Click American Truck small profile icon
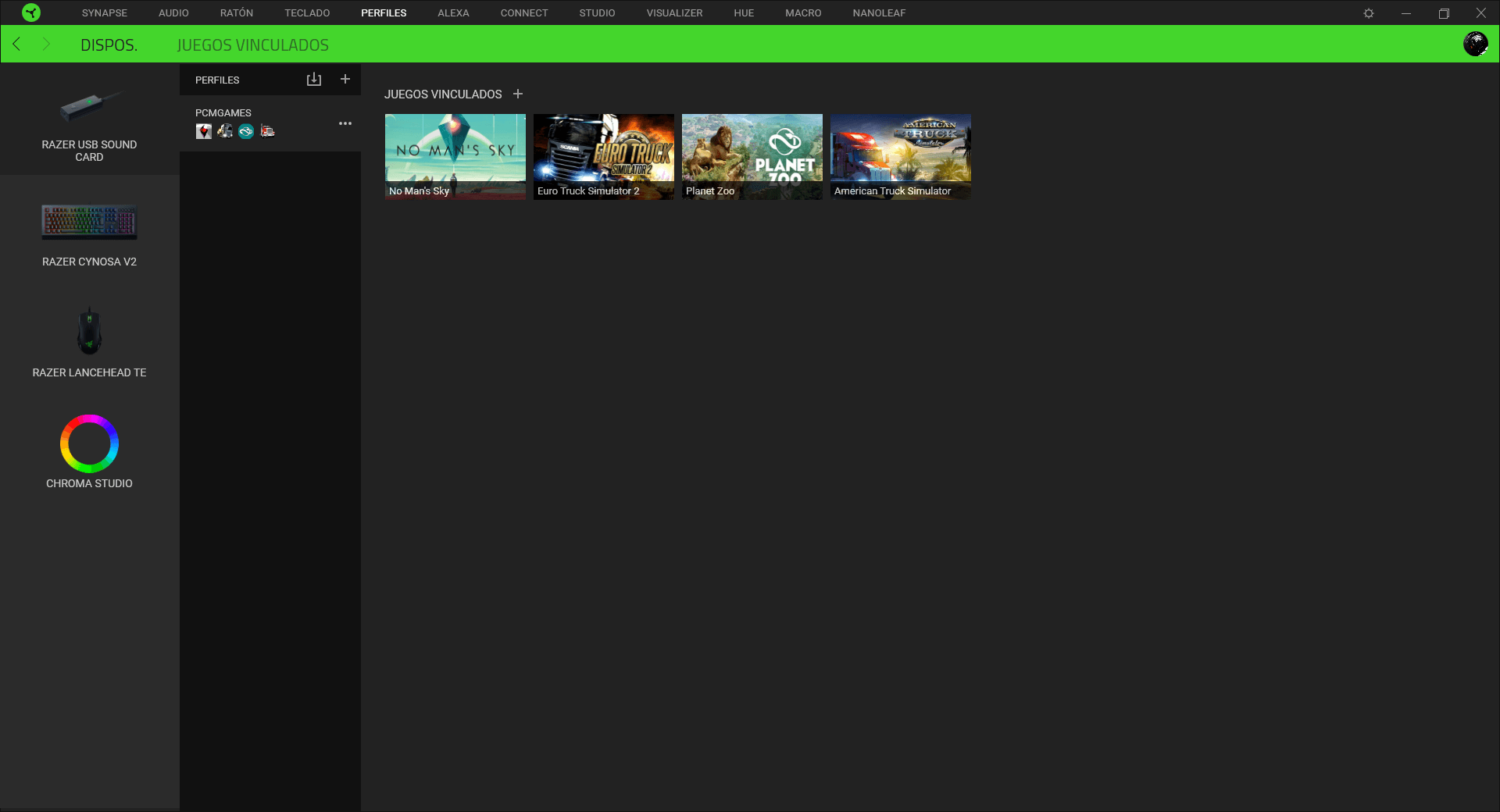1500x812 pixels. [x=267, y=131]
